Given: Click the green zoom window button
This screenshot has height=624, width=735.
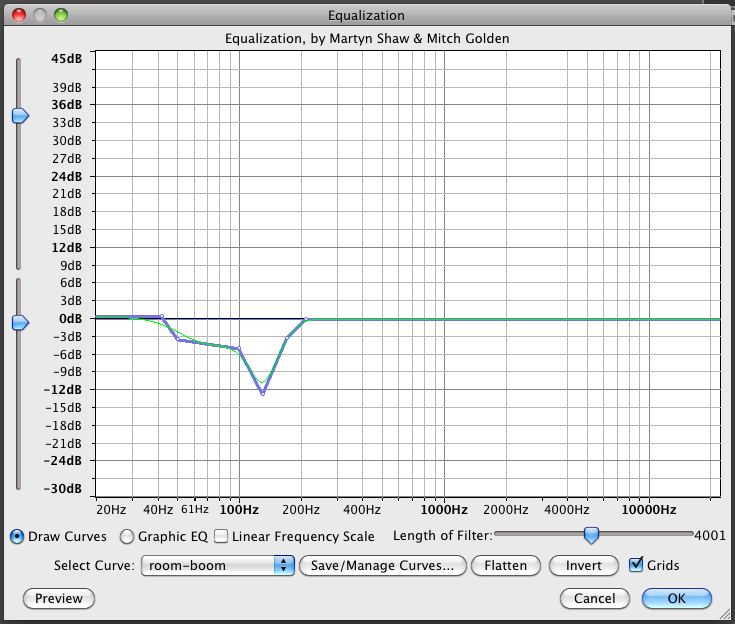Looking at the screenshot, I should [61, 15].
